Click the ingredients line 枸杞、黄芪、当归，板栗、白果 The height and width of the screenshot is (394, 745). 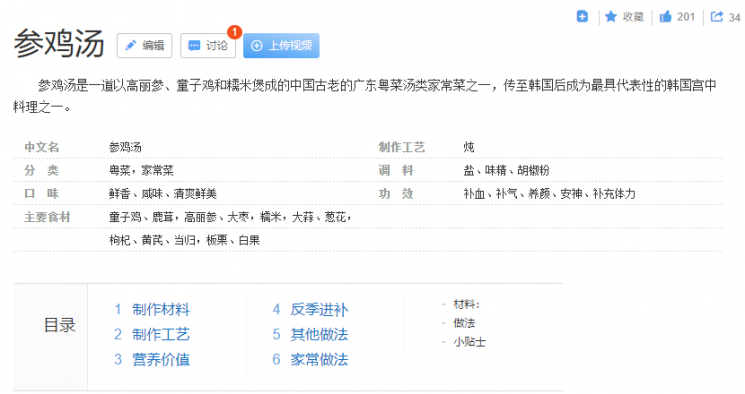[x=184, y=240]
